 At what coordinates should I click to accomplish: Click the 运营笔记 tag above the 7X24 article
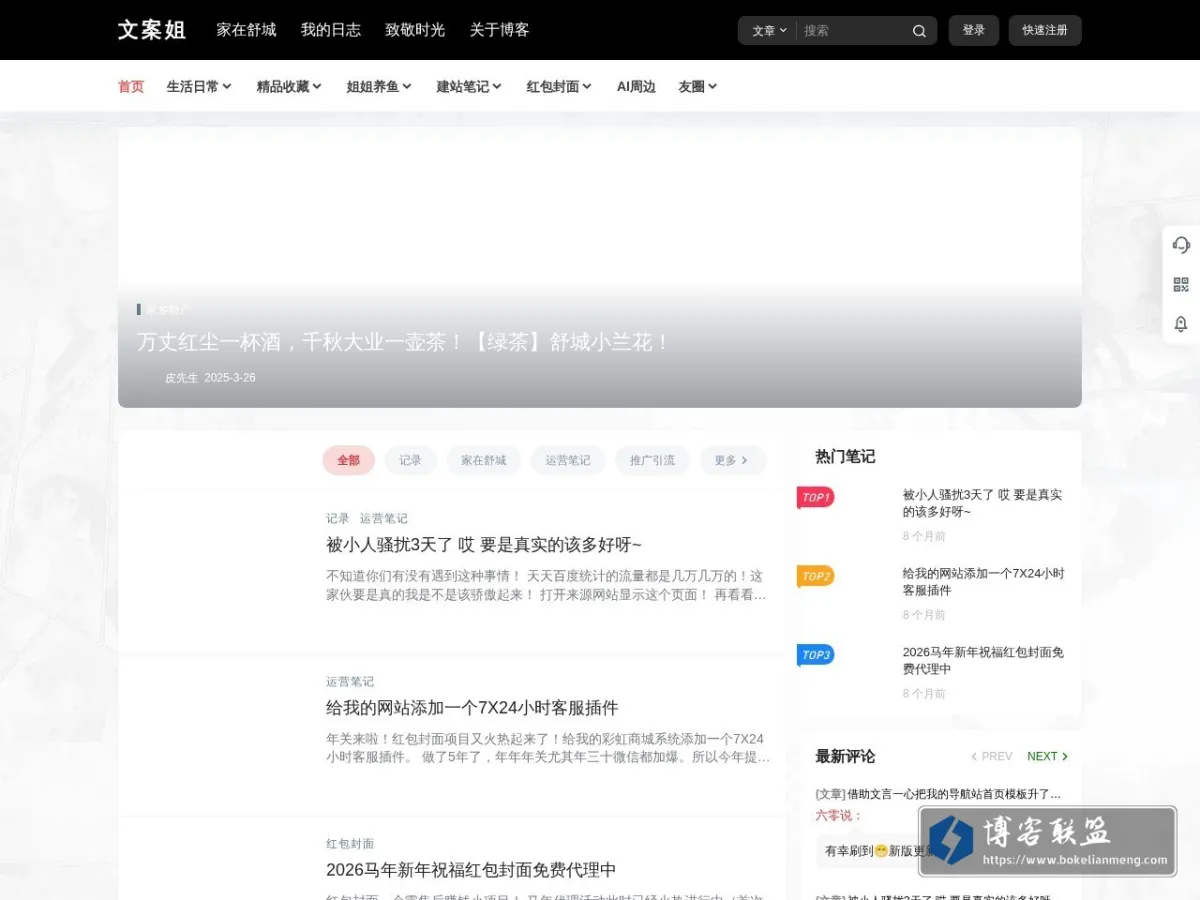point(350,681)
